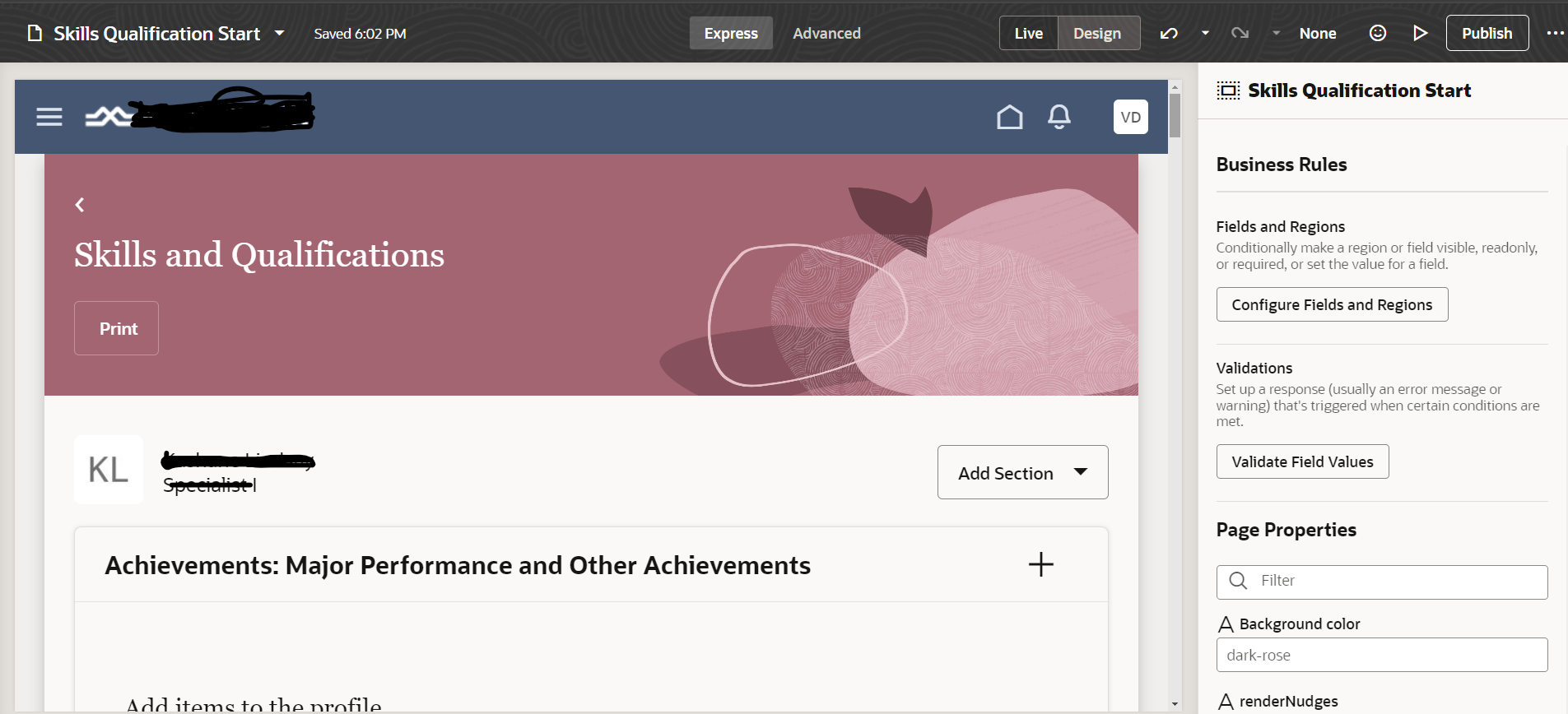This screenshot has height=714, width=1568.
Task: Switch to Express mode tab
Action: tap(731, 33)
